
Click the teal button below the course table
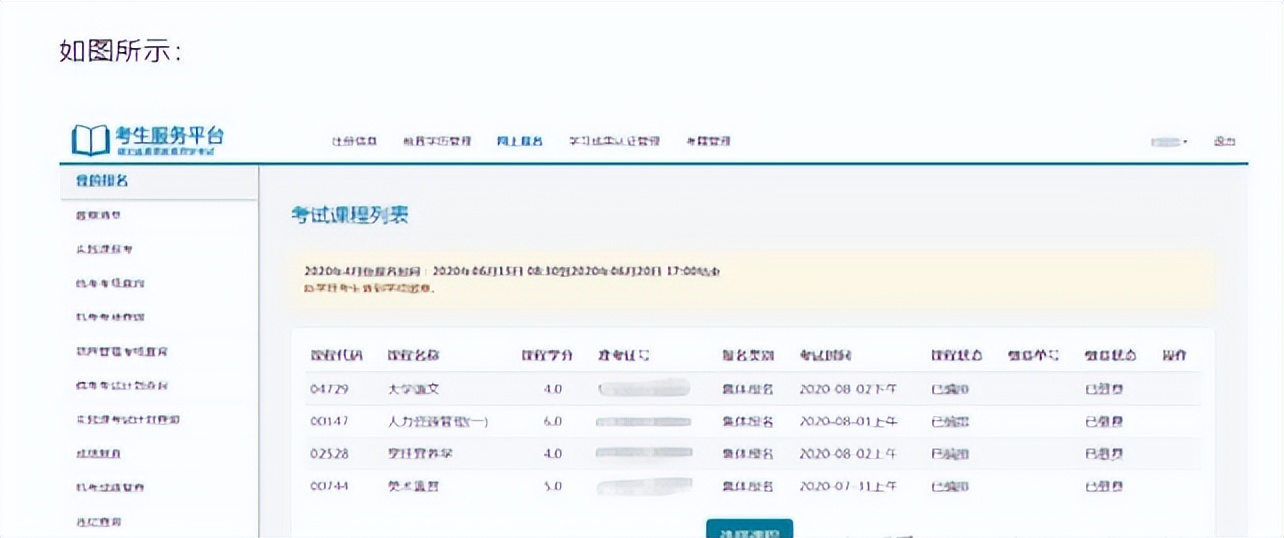(749, 529)
